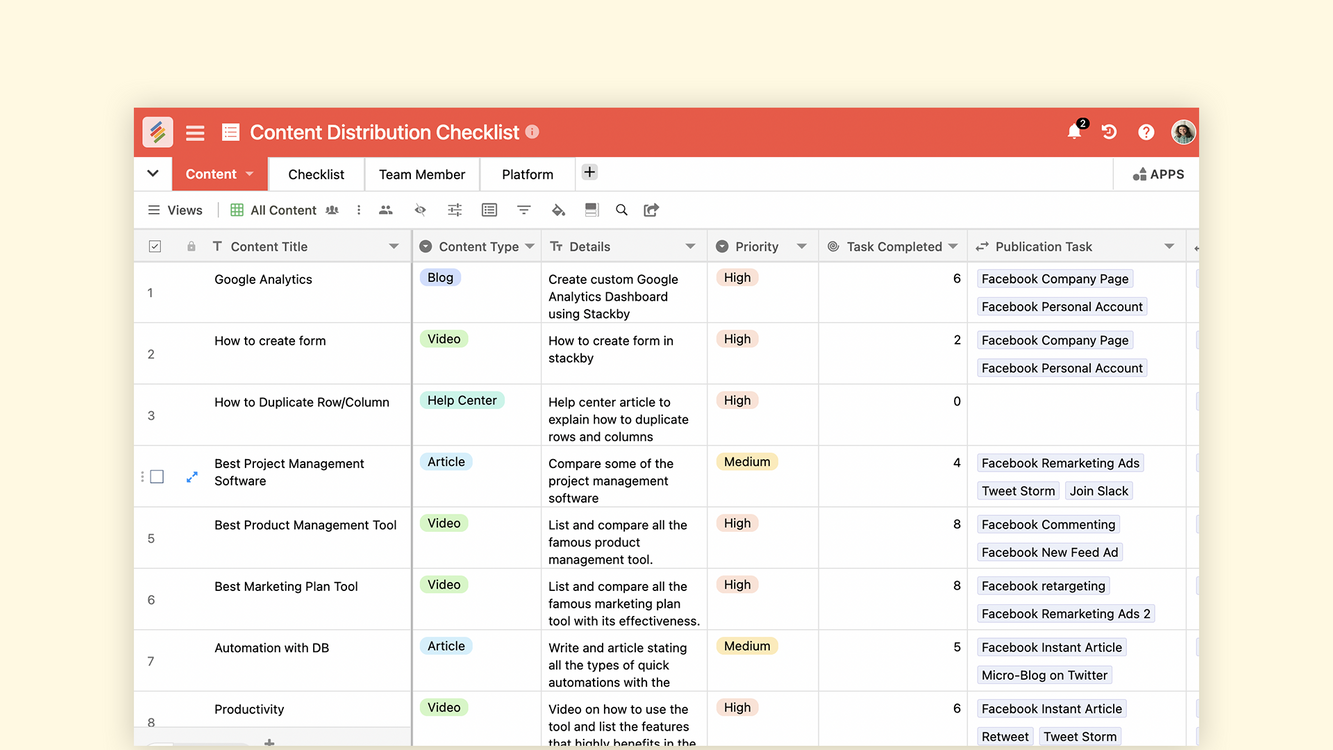Open Details column dropdown
The image size is (1333, 750).
pos(690,246)
